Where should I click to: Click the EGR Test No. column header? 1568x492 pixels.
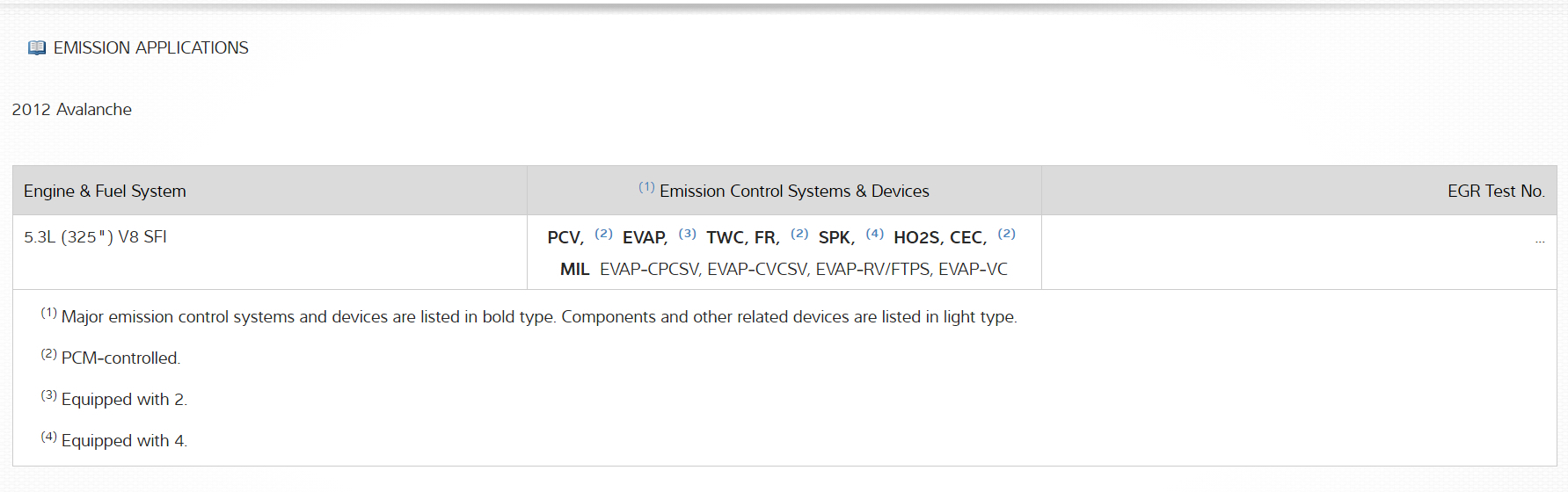1495,191
